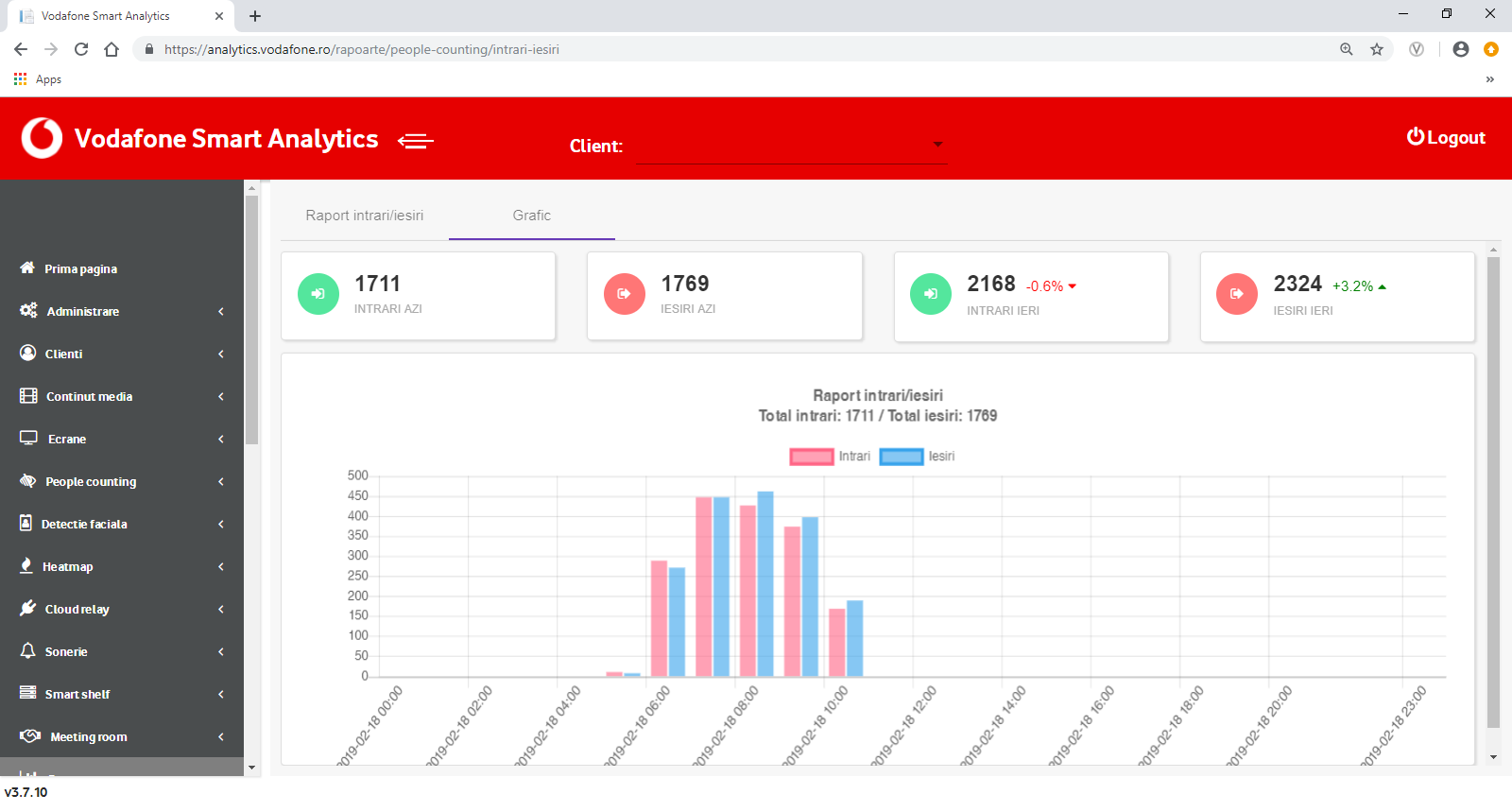
Task: Click the Sonerie bell icon
Action: [28, 650]
